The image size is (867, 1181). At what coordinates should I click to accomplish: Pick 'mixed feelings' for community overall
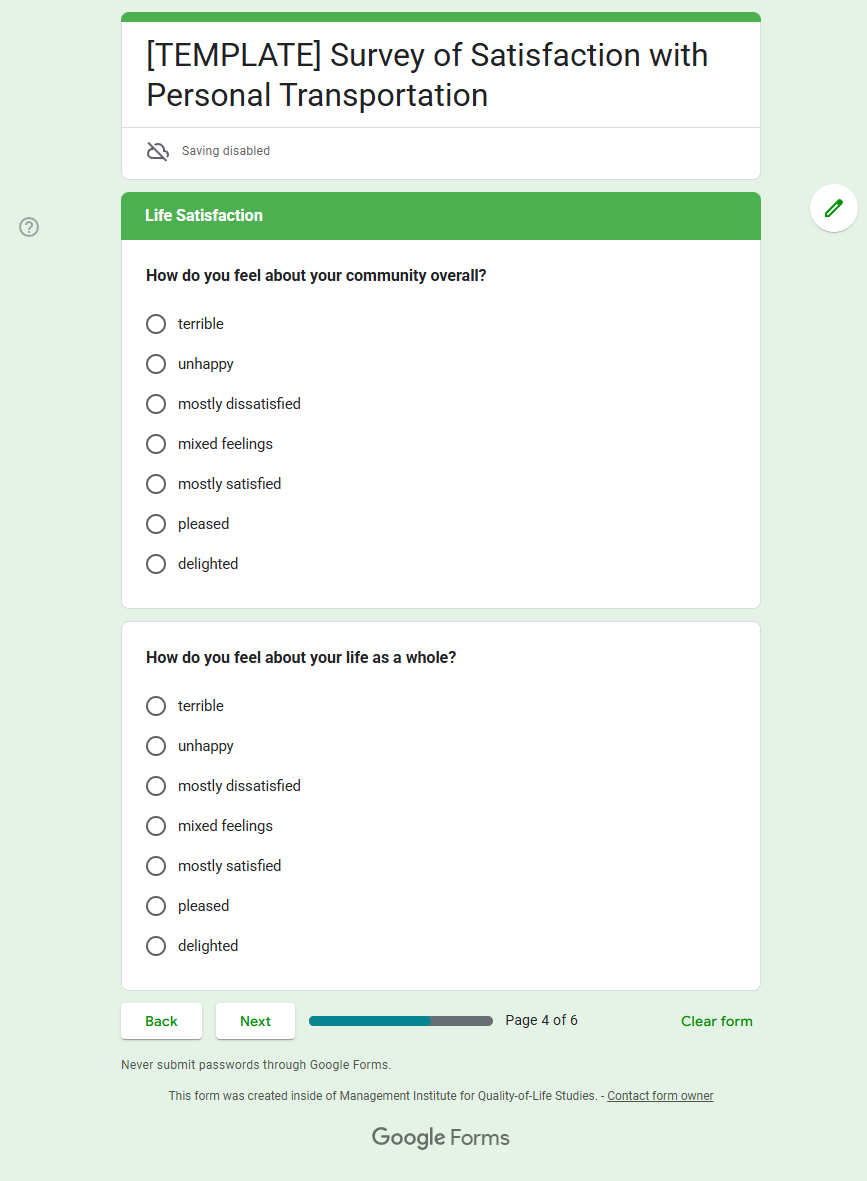click(156, 444)
